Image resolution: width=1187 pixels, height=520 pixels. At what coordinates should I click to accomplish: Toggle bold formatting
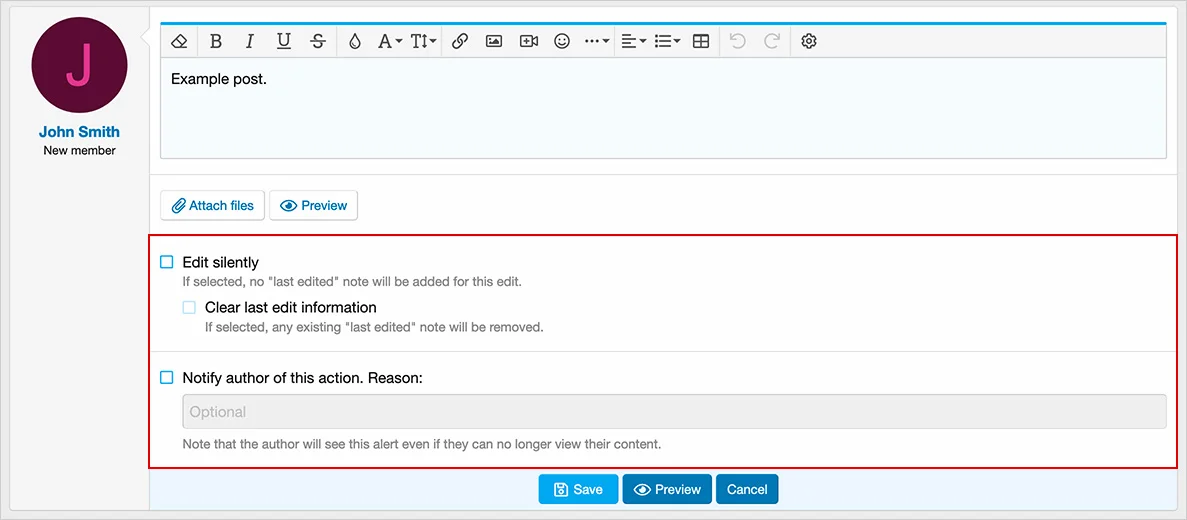coord(216,41)
